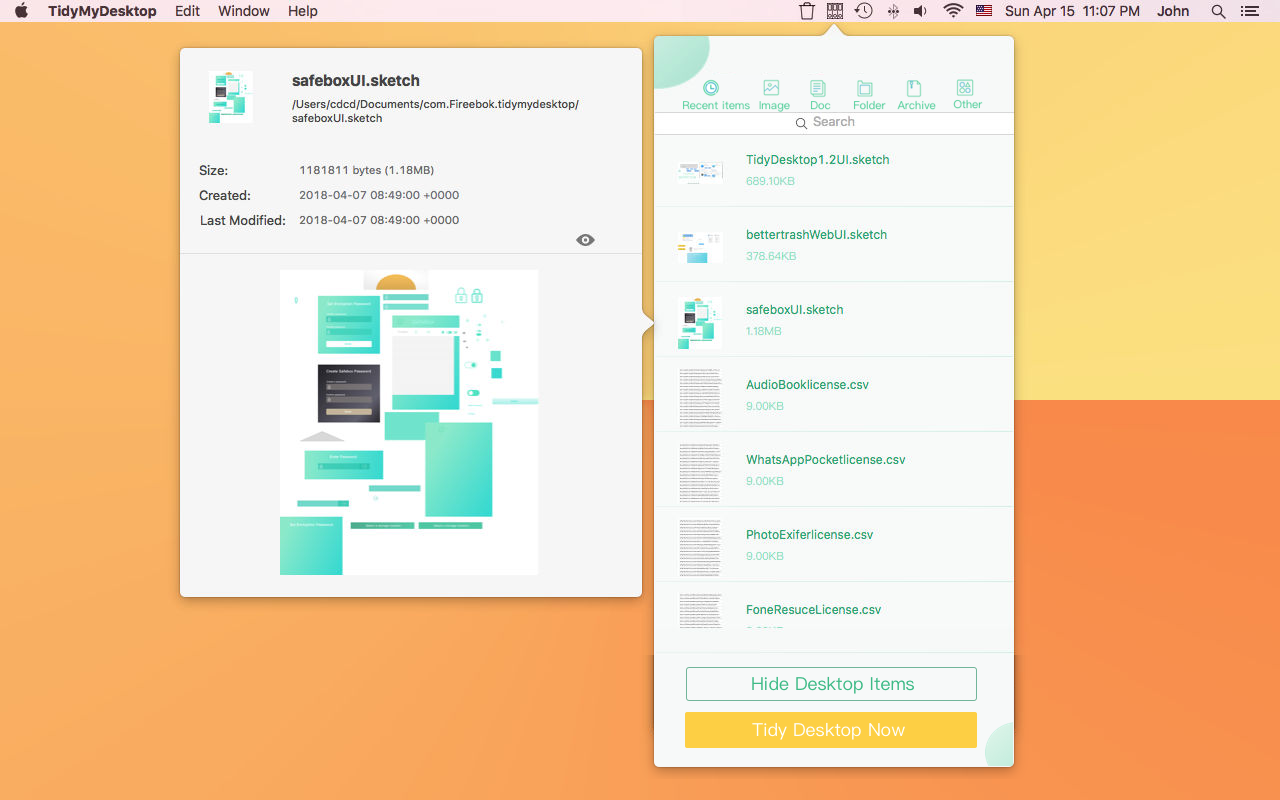
Task: Select TidyDesktop1.2UI.sketch in list
Action: (x=834, y=170)
